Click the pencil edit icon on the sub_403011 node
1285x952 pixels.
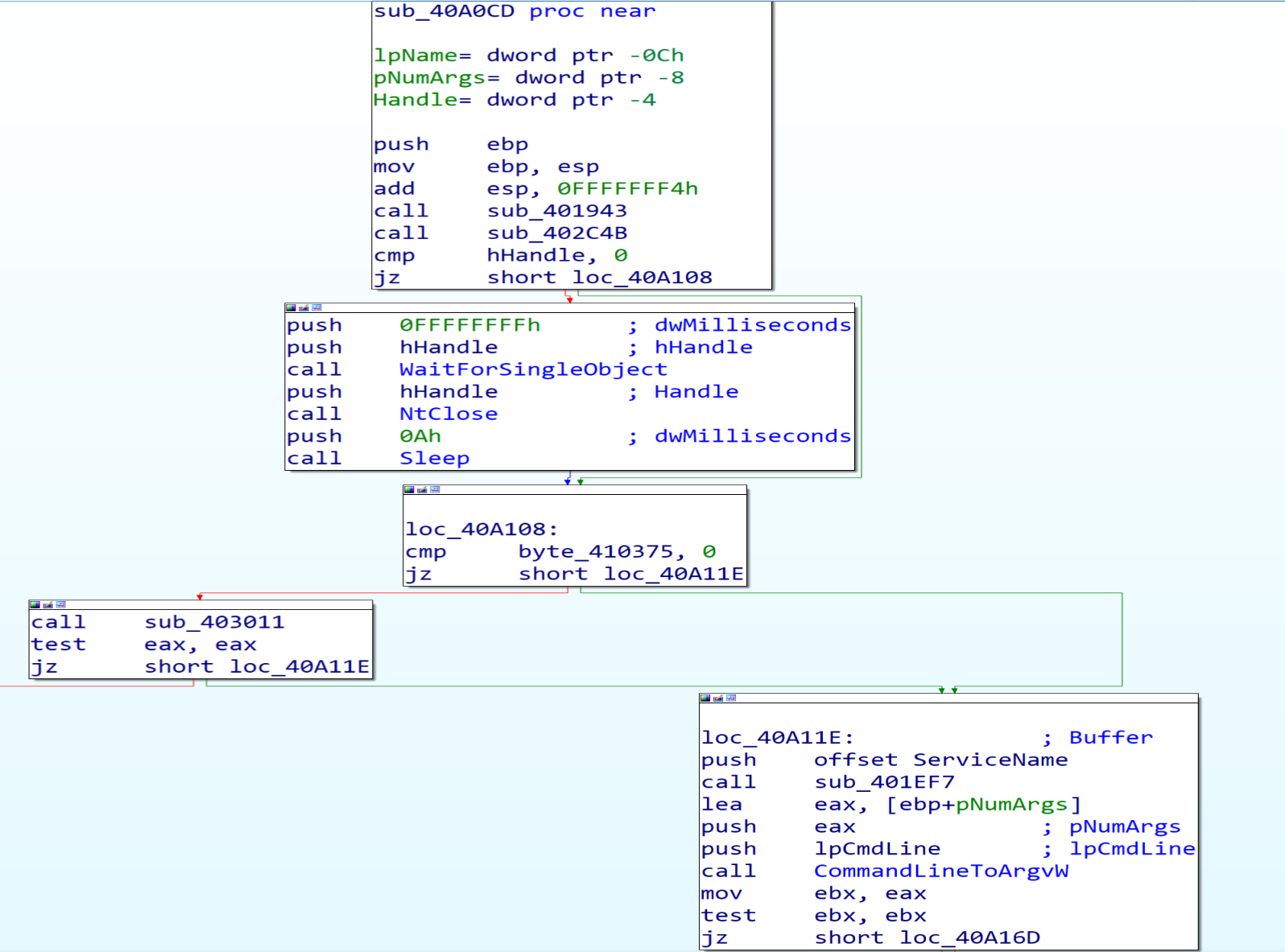[48, 604]
